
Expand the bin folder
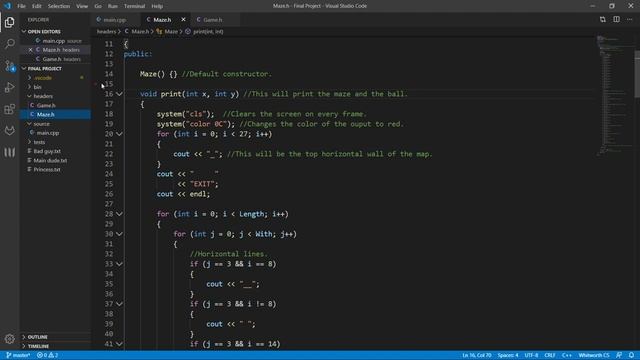point(38,87)
